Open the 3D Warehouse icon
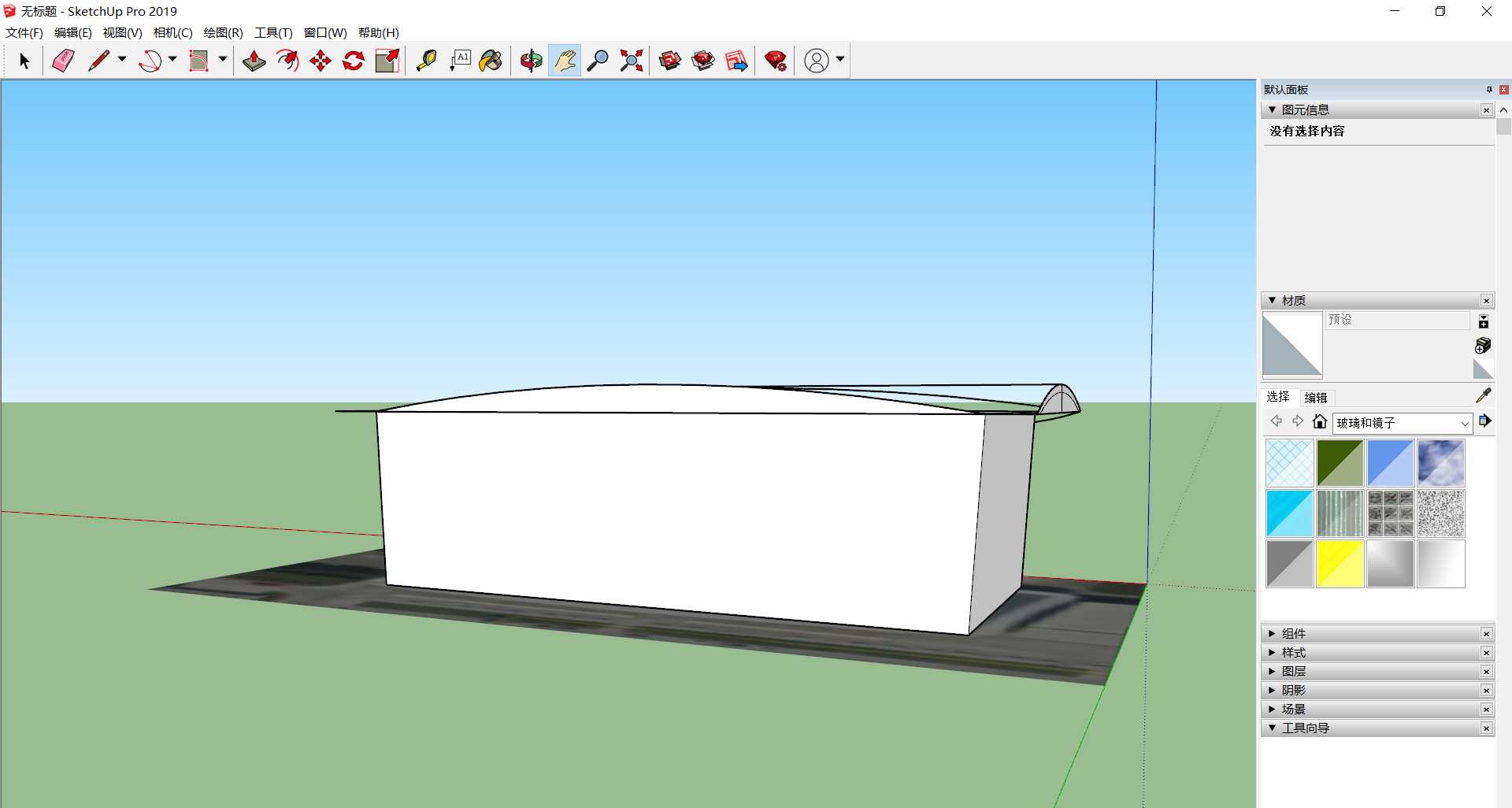 [670, 61]
